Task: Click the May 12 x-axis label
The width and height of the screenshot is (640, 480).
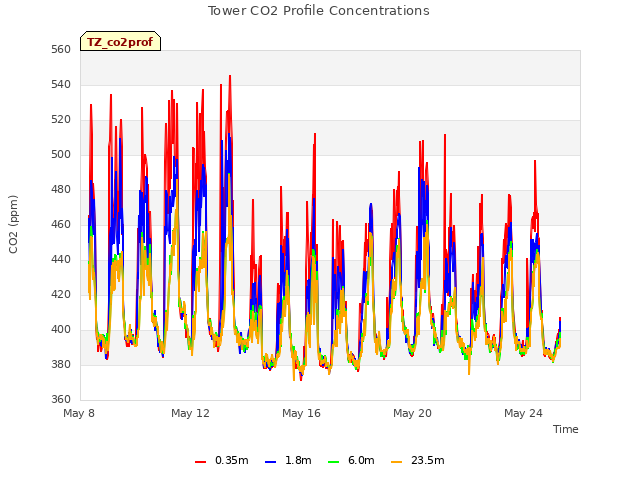Action: [190, 413]
